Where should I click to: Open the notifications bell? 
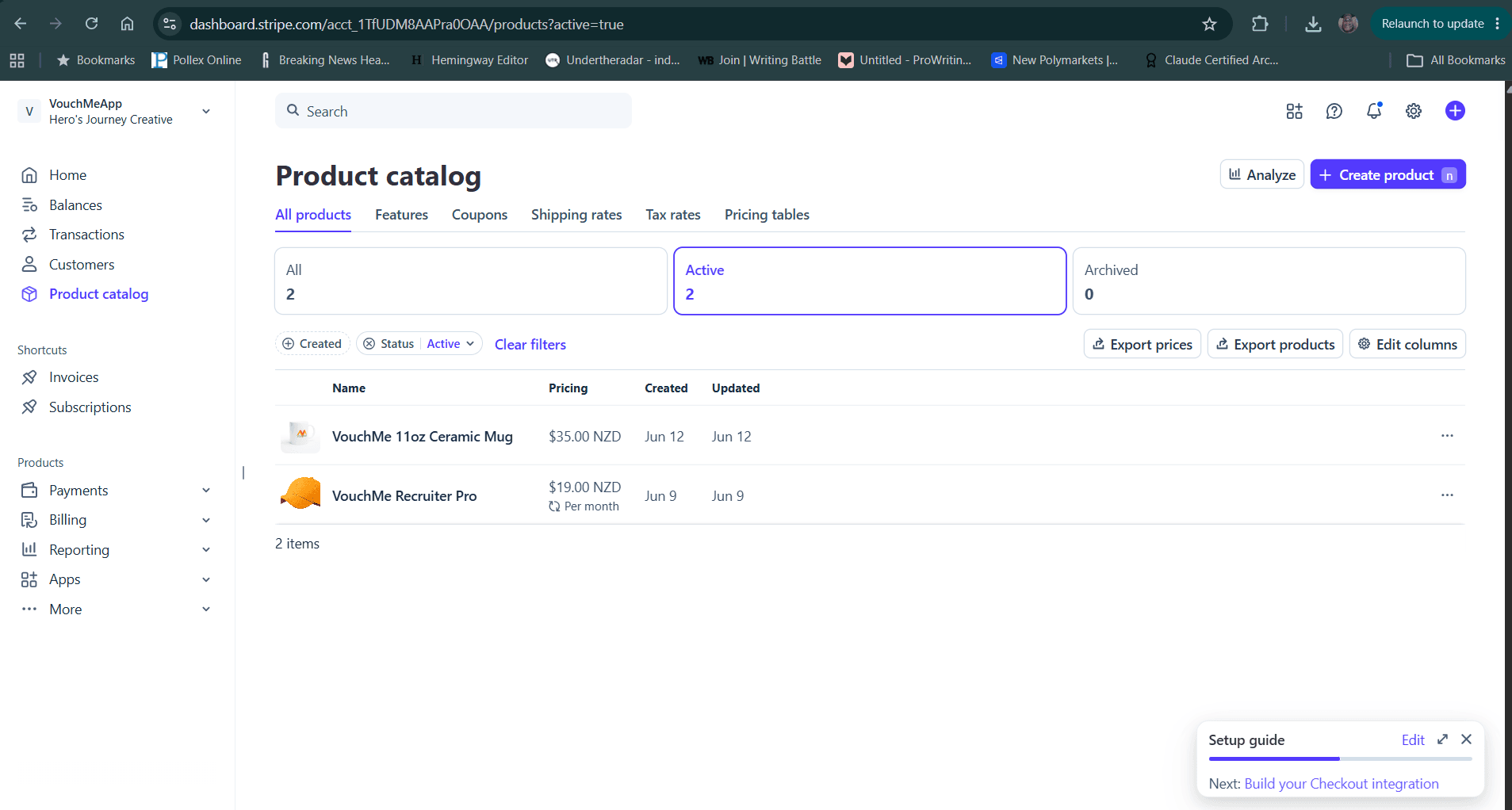[x=1374, y=111]
